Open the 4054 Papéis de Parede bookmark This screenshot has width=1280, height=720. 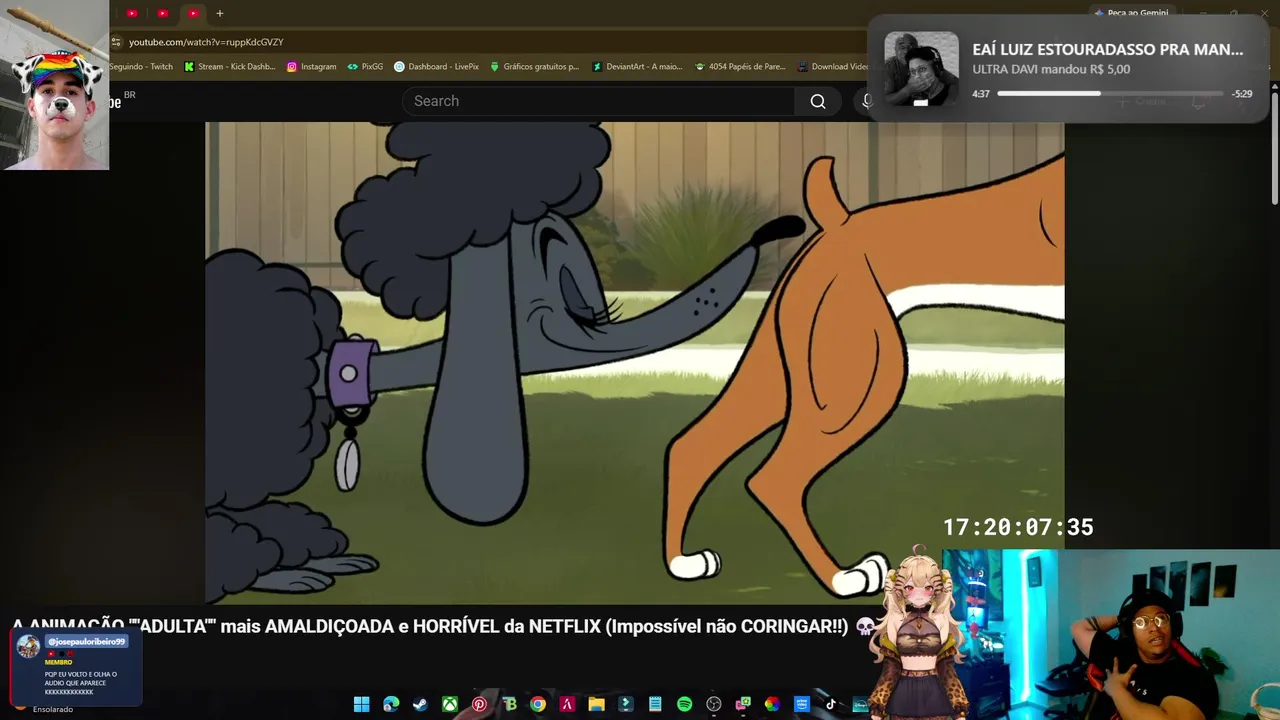pyautogui.click(x=740, y=67)
